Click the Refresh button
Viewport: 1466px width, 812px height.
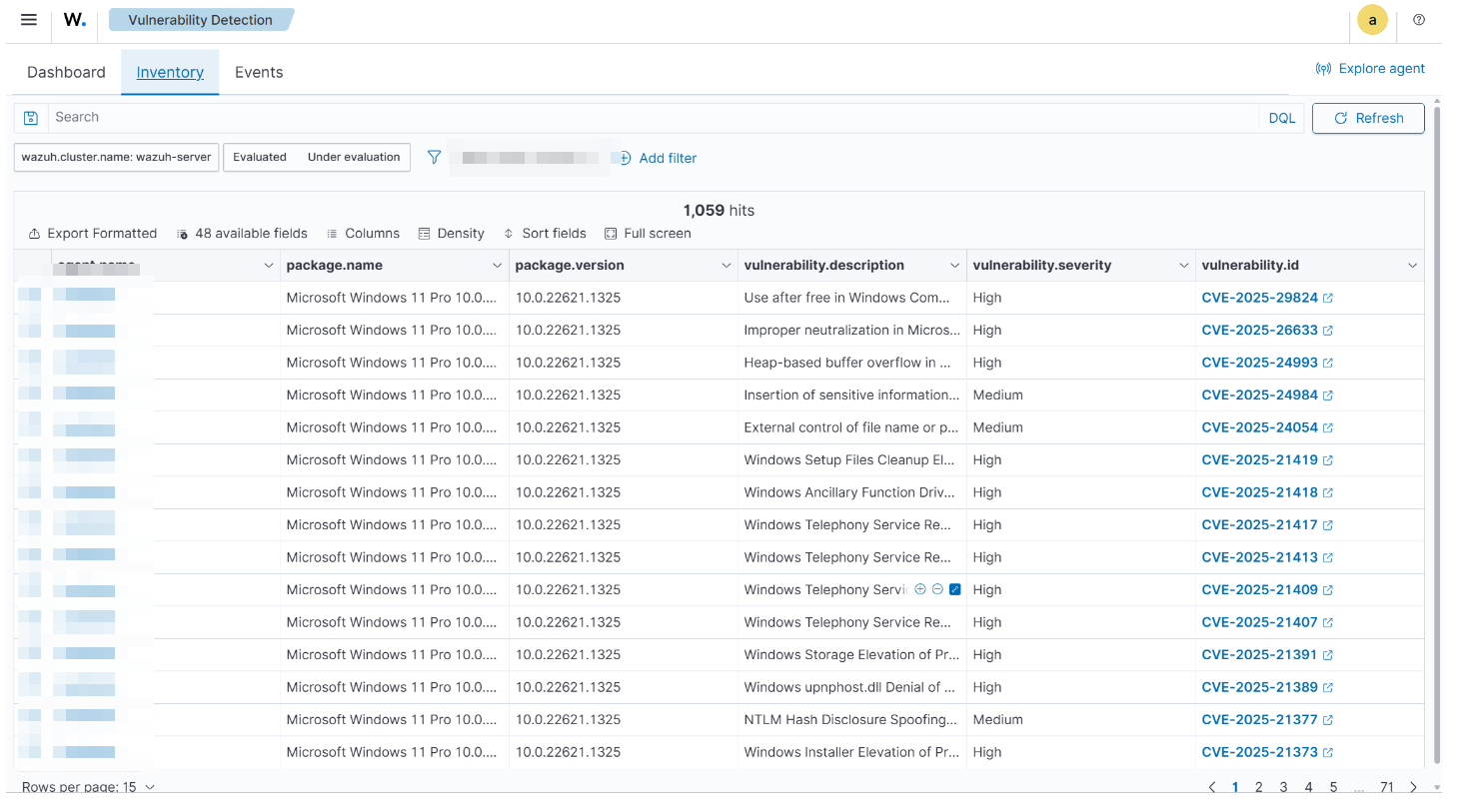[x=1368, y=118]
